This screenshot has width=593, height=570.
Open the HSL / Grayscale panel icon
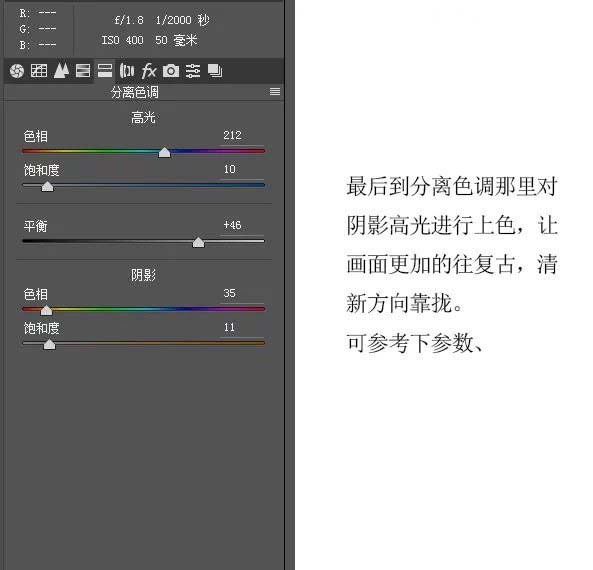83,71
